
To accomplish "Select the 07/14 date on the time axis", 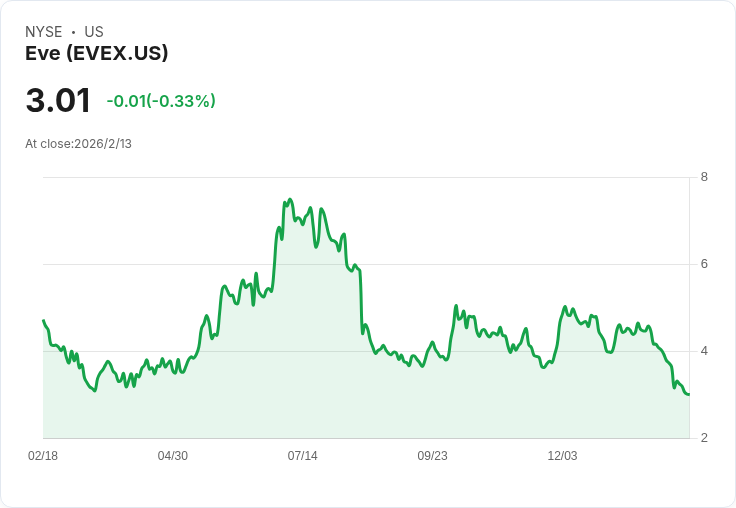I will tap(303, 456).
